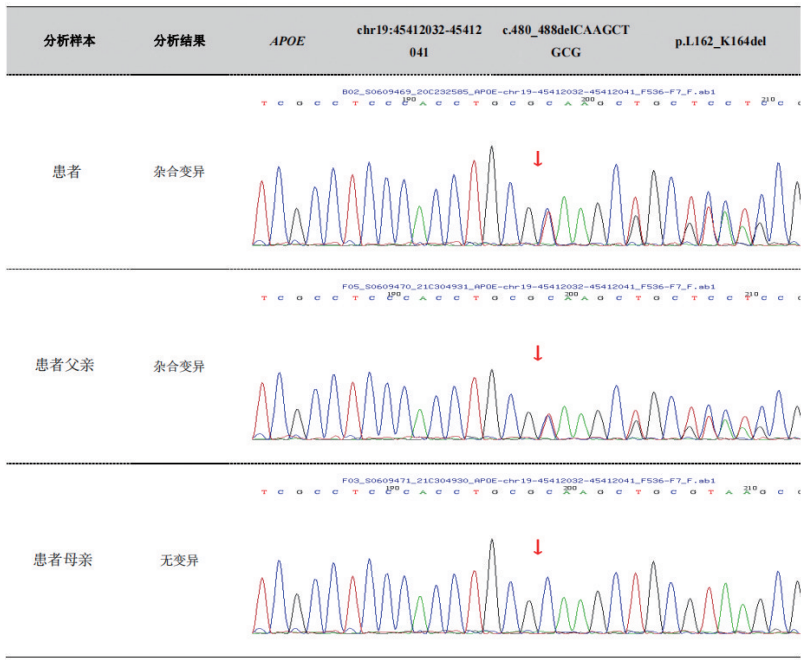Select the c.480_488delCAAGCTGCG variant text
Image resolution: width=809 pixels, height=660 pixels.
[566, 40]
